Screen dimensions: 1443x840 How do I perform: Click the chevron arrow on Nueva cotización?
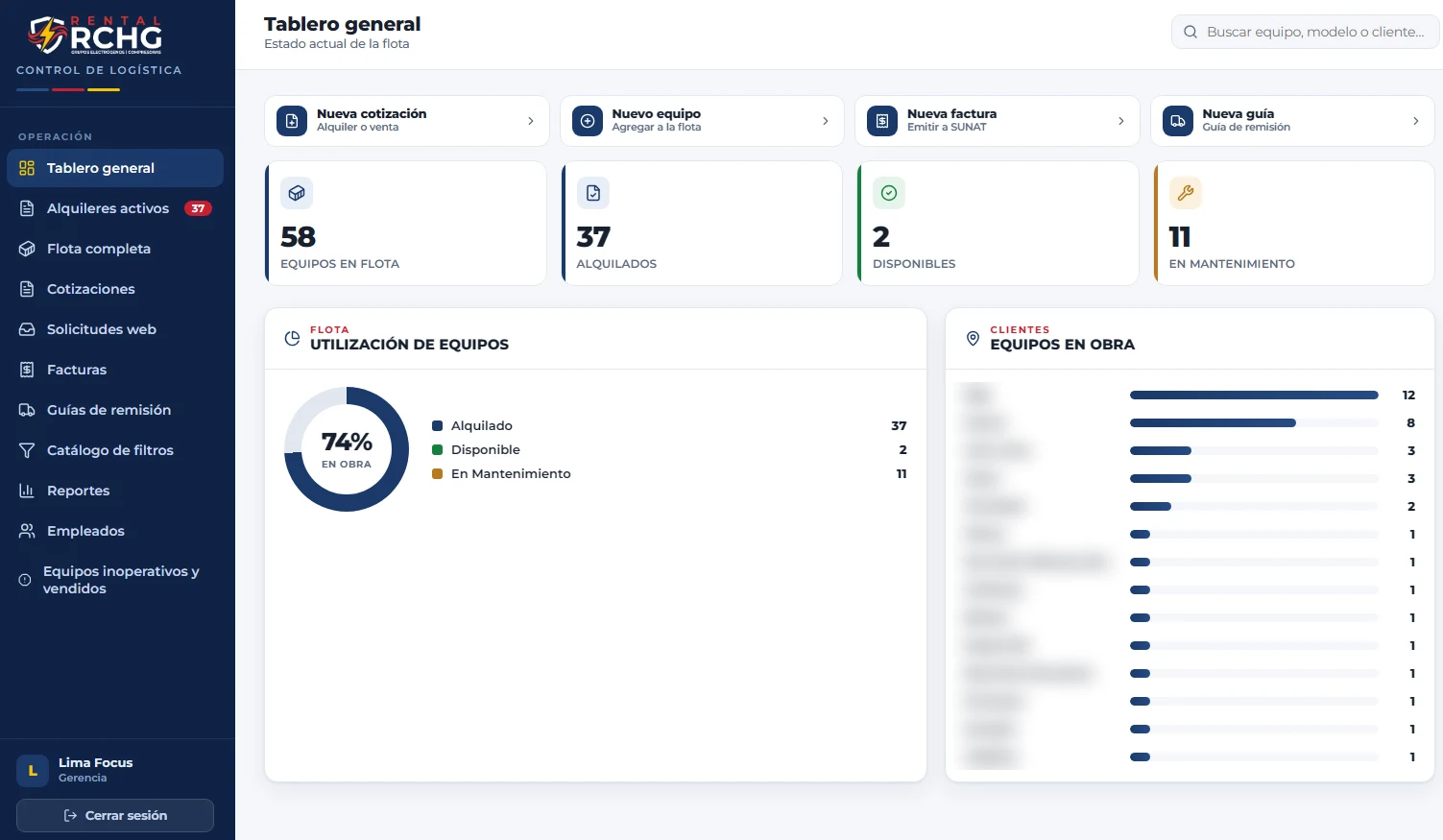(x=530, y=121)
